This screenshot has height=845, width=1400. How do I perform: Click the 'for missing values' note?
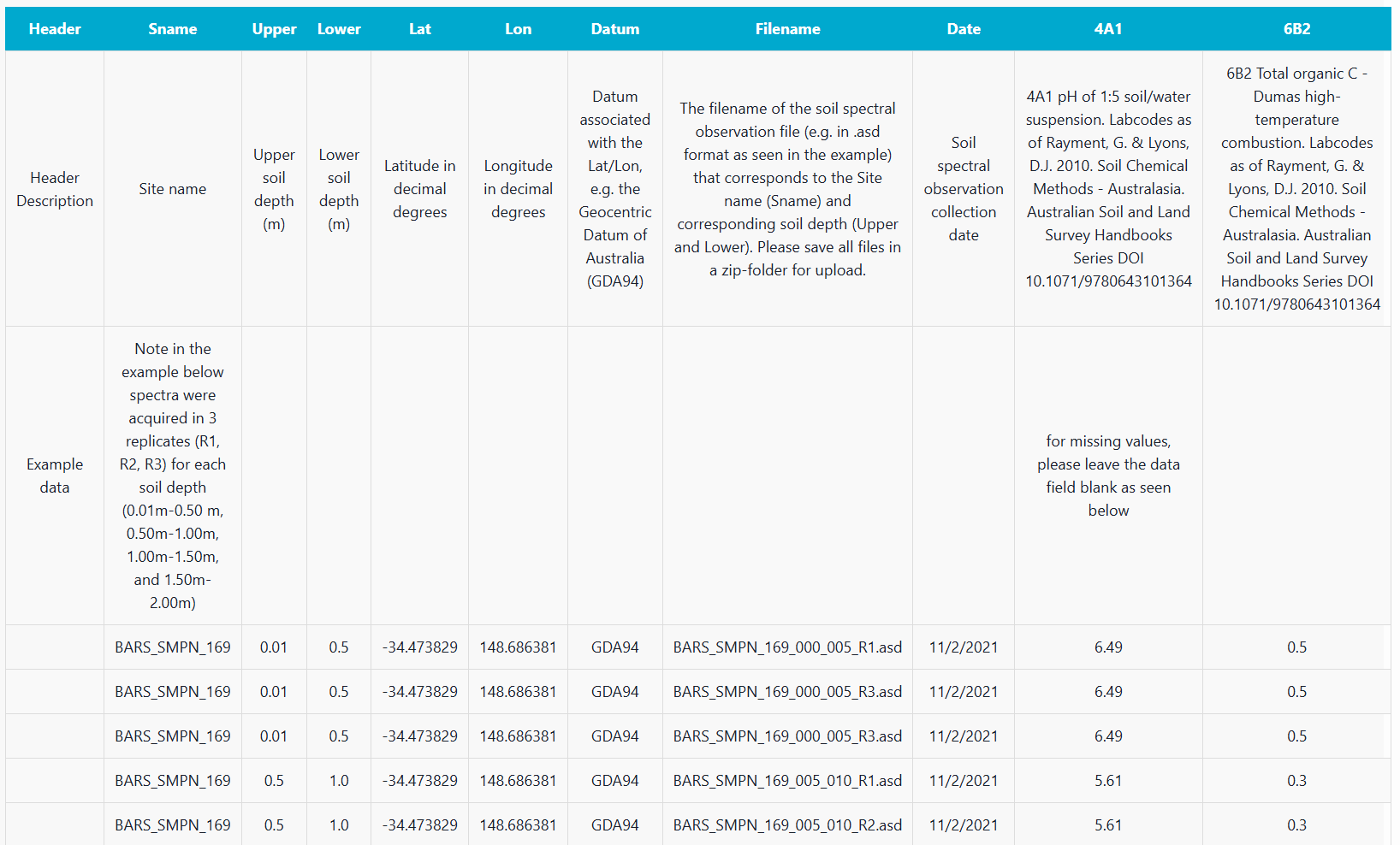pos(1108,476)
